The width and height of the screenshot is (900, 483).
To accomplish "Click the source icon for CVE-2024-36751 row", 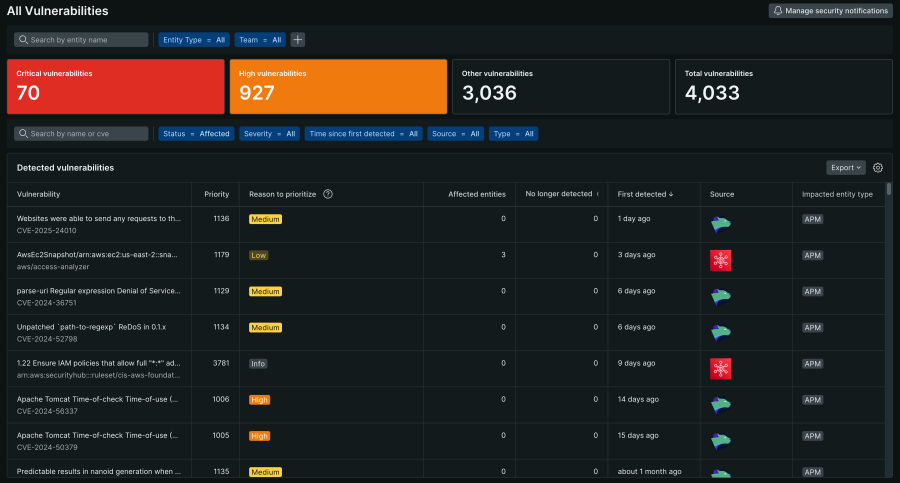I will 721,297.
